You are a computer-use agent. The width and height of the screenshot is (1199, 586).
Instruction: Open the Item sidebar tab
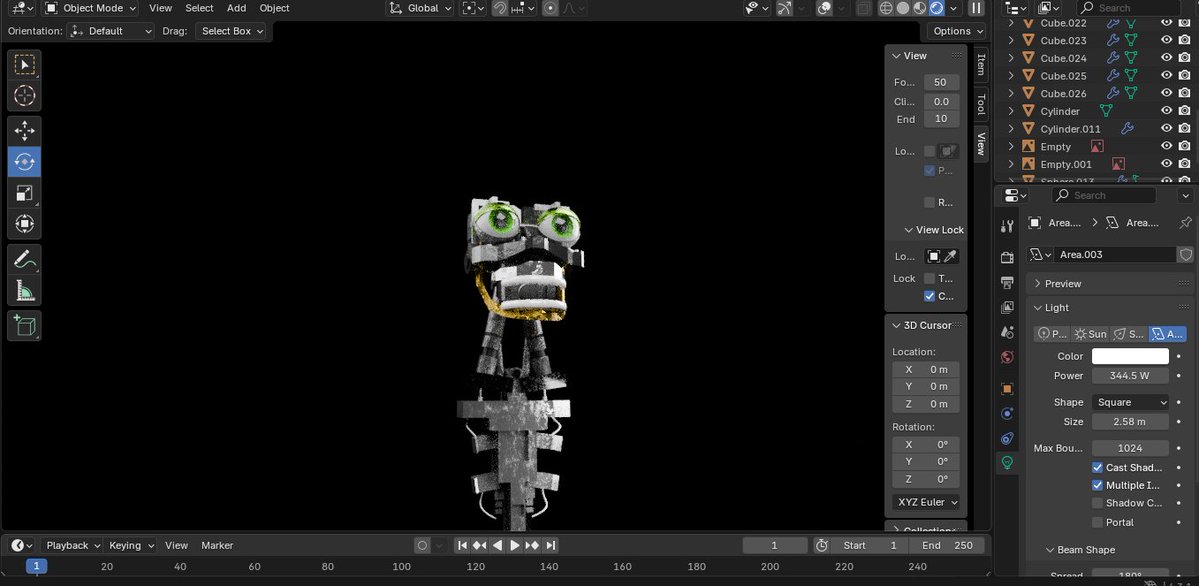[980, 63]
